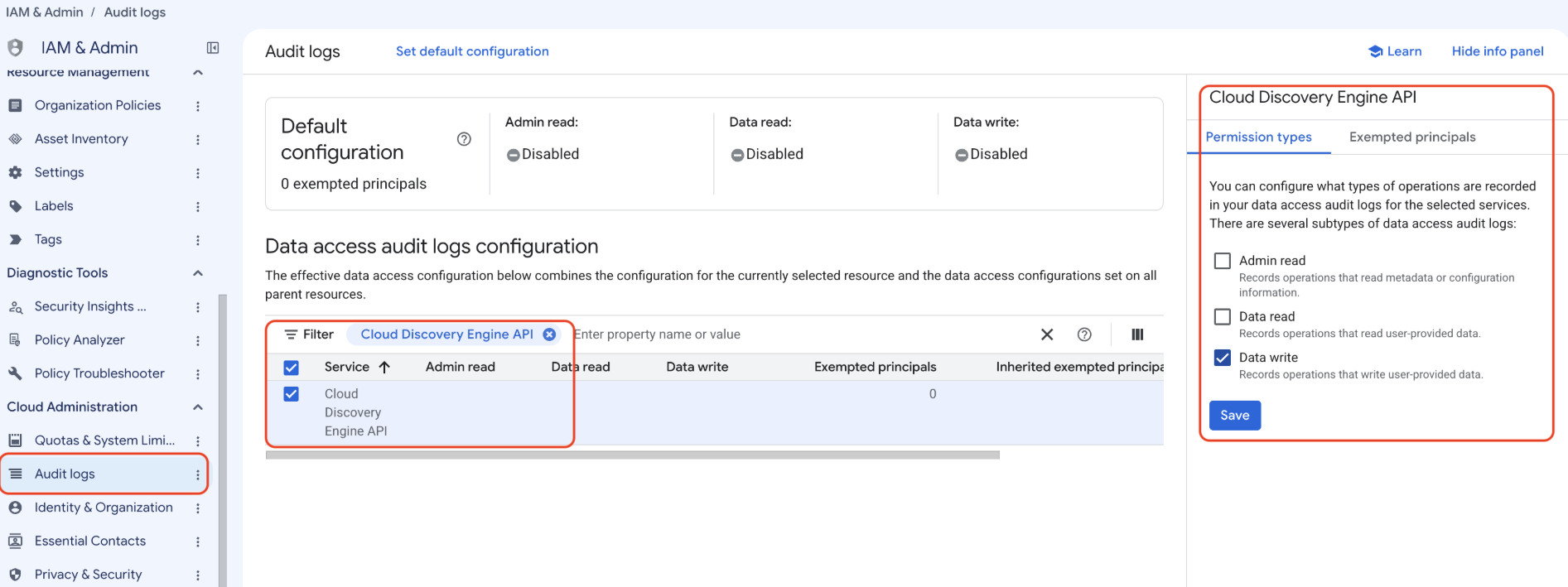Open the Audit logs three-dot menu
This screenshot has width=1568, height=587.
coord(198,474)
